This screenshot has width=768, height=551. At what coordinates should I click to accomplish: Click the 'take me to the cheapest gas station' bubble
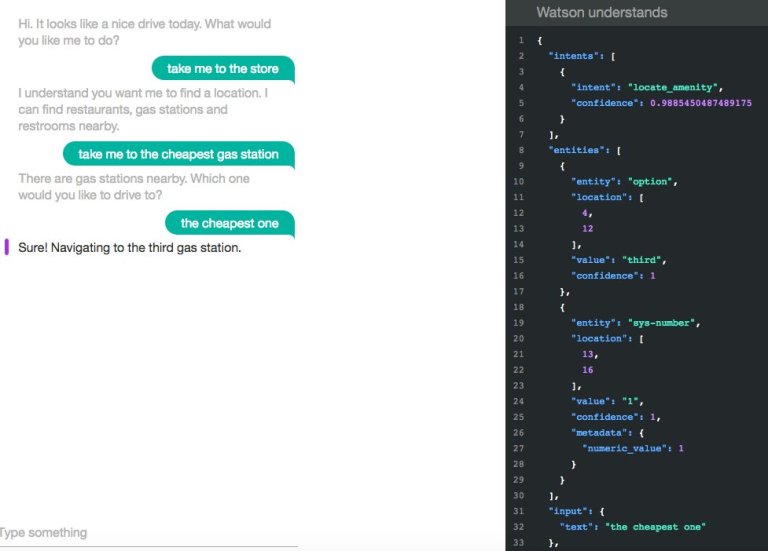178,154
